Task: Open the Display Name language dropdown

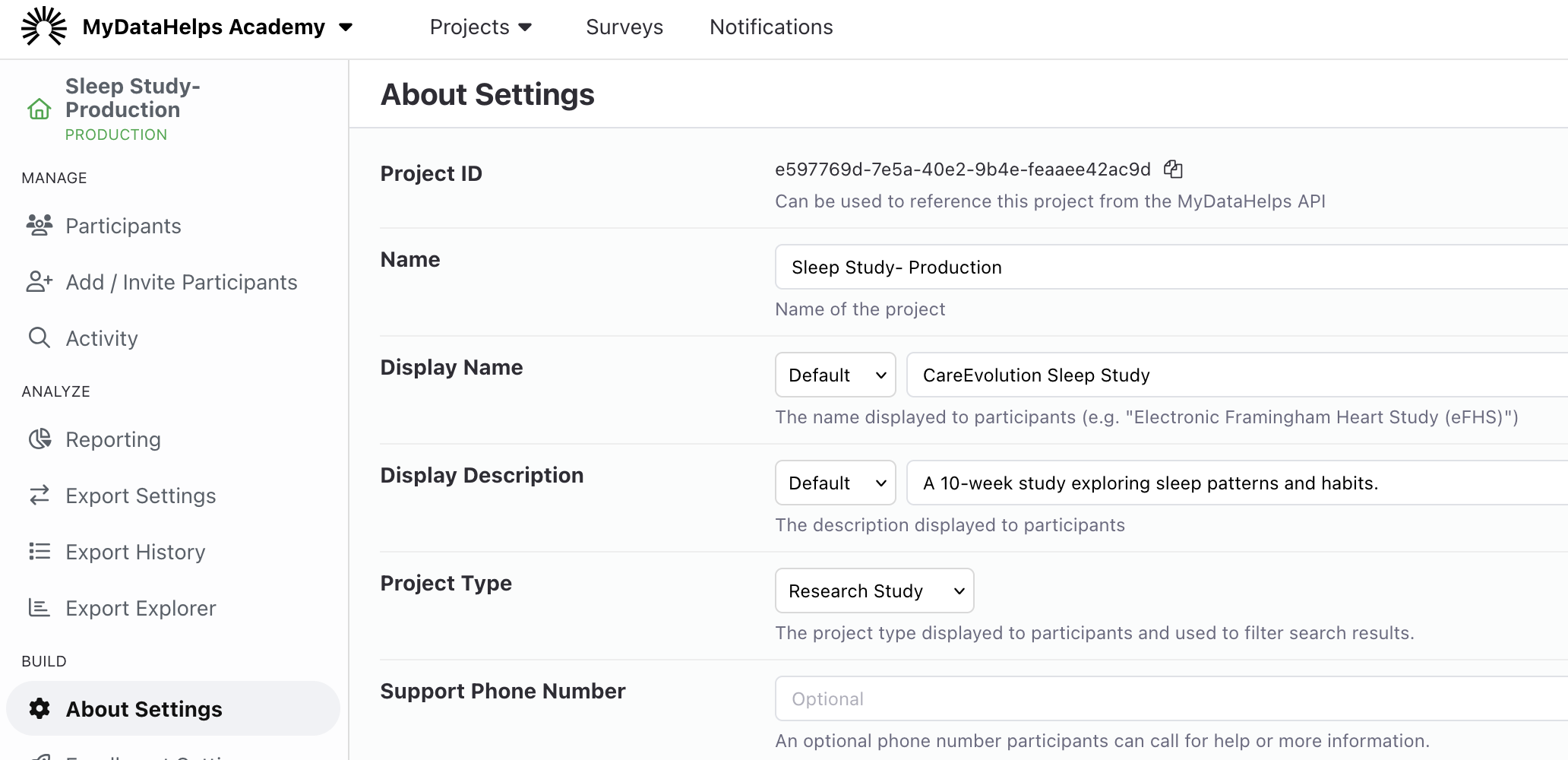Action: coord(835,375)
